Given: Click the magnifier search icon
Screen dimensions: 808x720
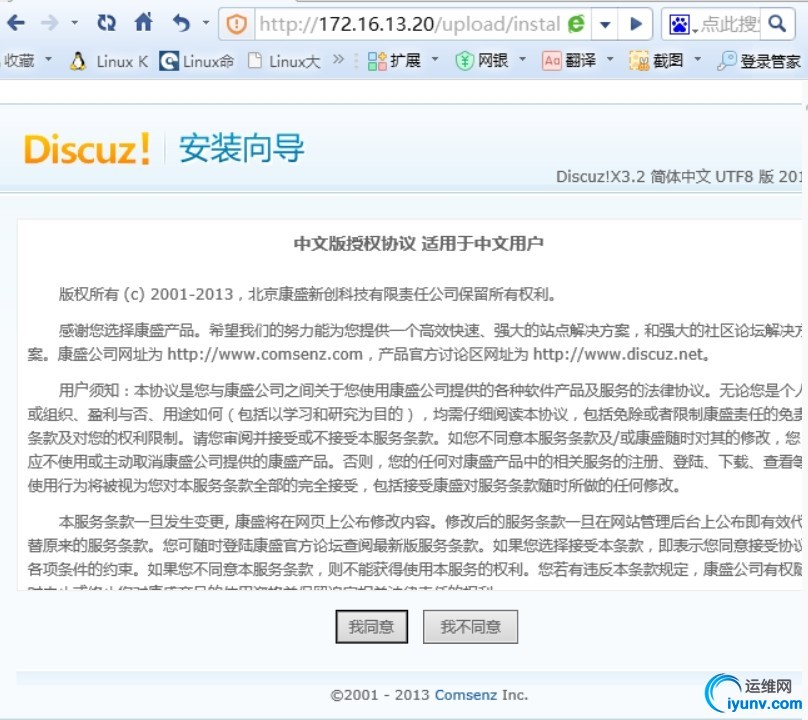Looking at the screenshot, I should coord(776,23).
